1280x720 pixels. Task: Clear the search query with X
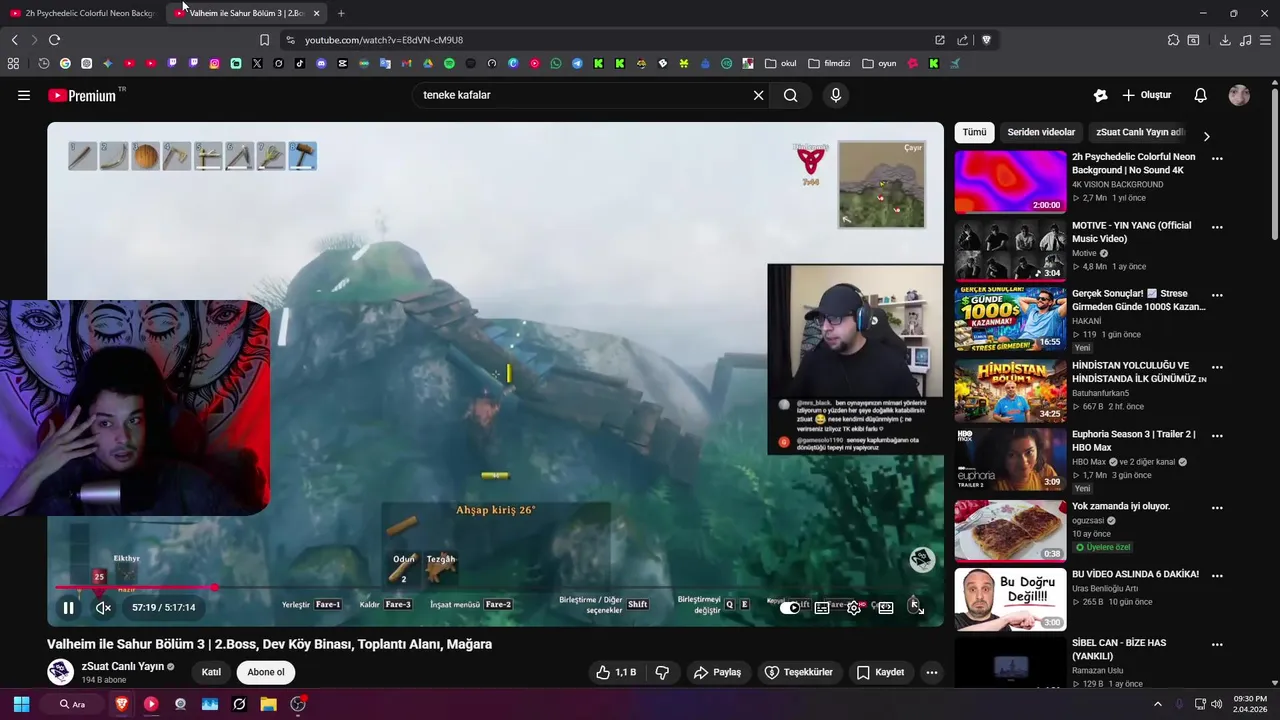point(758,95)
